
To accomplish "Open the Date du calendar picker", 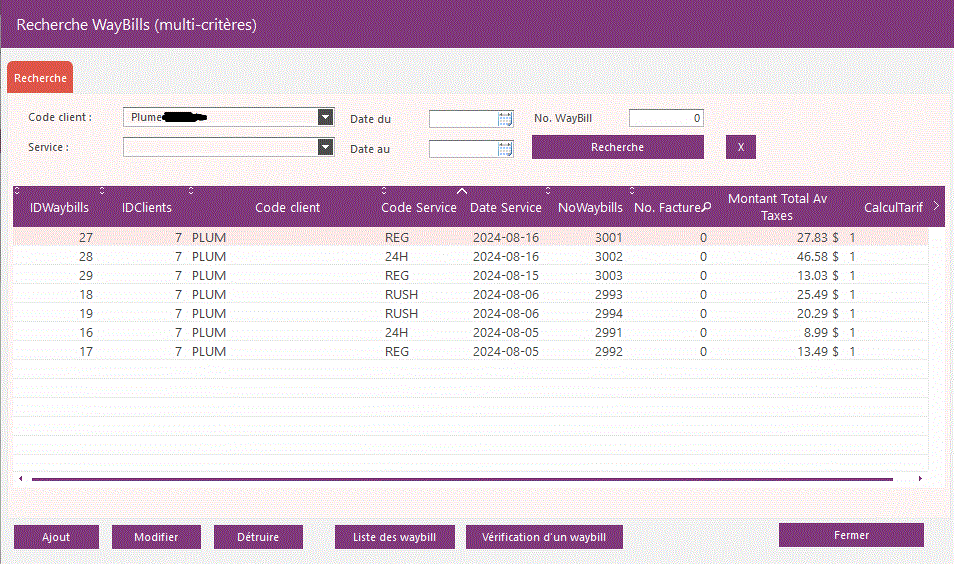I will [x=505, y=119].
